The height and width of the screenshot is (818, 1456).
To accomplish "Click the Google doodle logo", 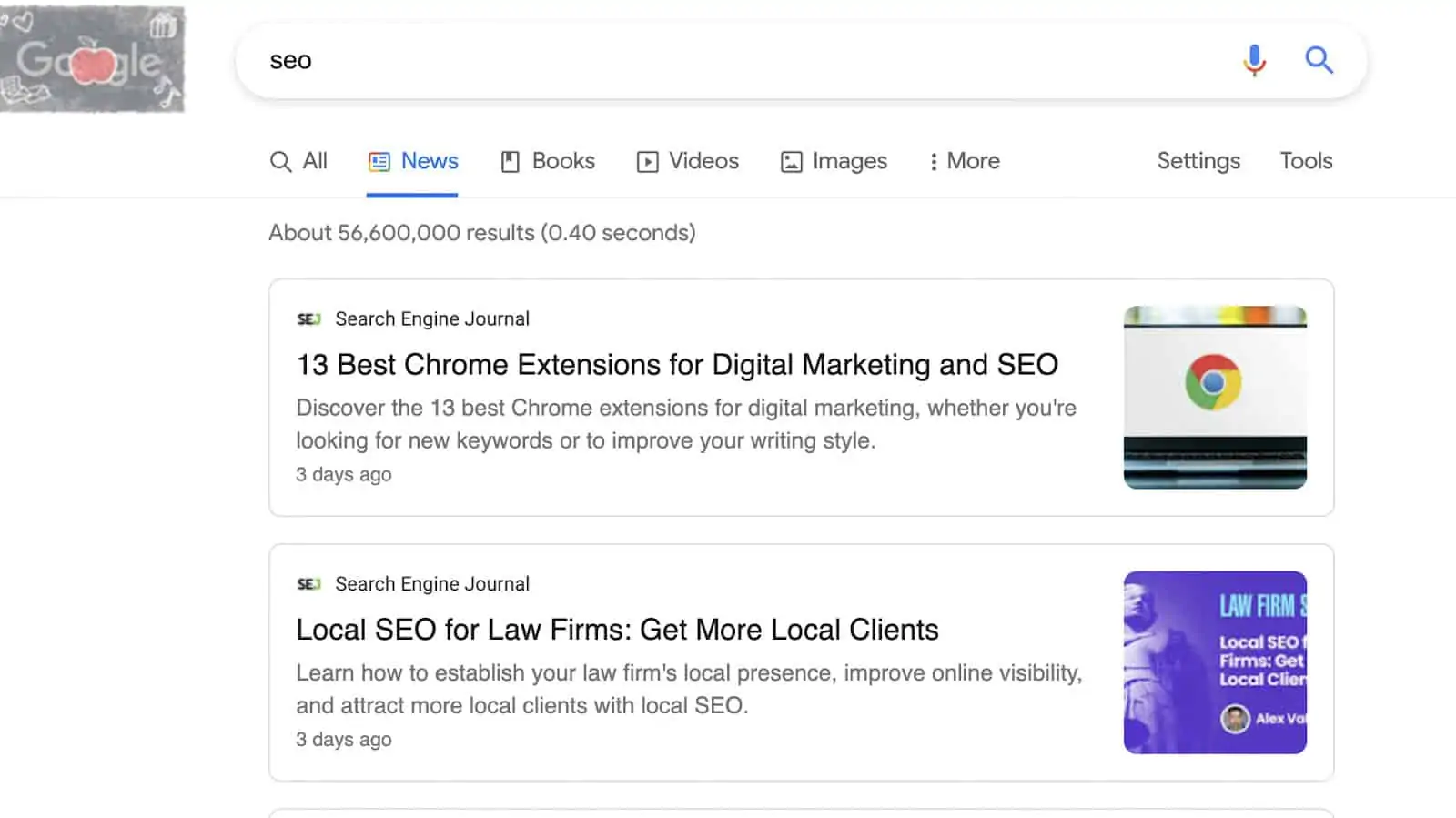I will (x=93, y=60).
